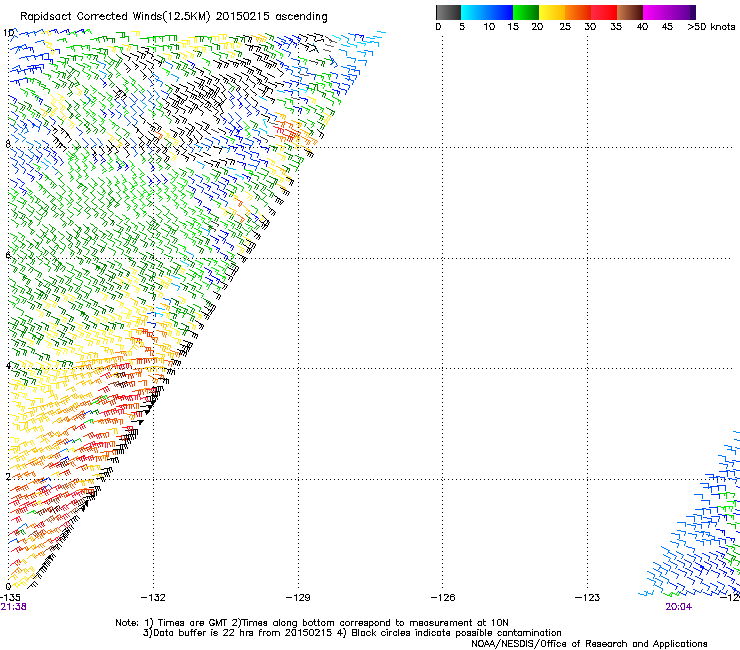
Task: Click the orange 25-30 knots legend swatch
Action: click(578, 12)
